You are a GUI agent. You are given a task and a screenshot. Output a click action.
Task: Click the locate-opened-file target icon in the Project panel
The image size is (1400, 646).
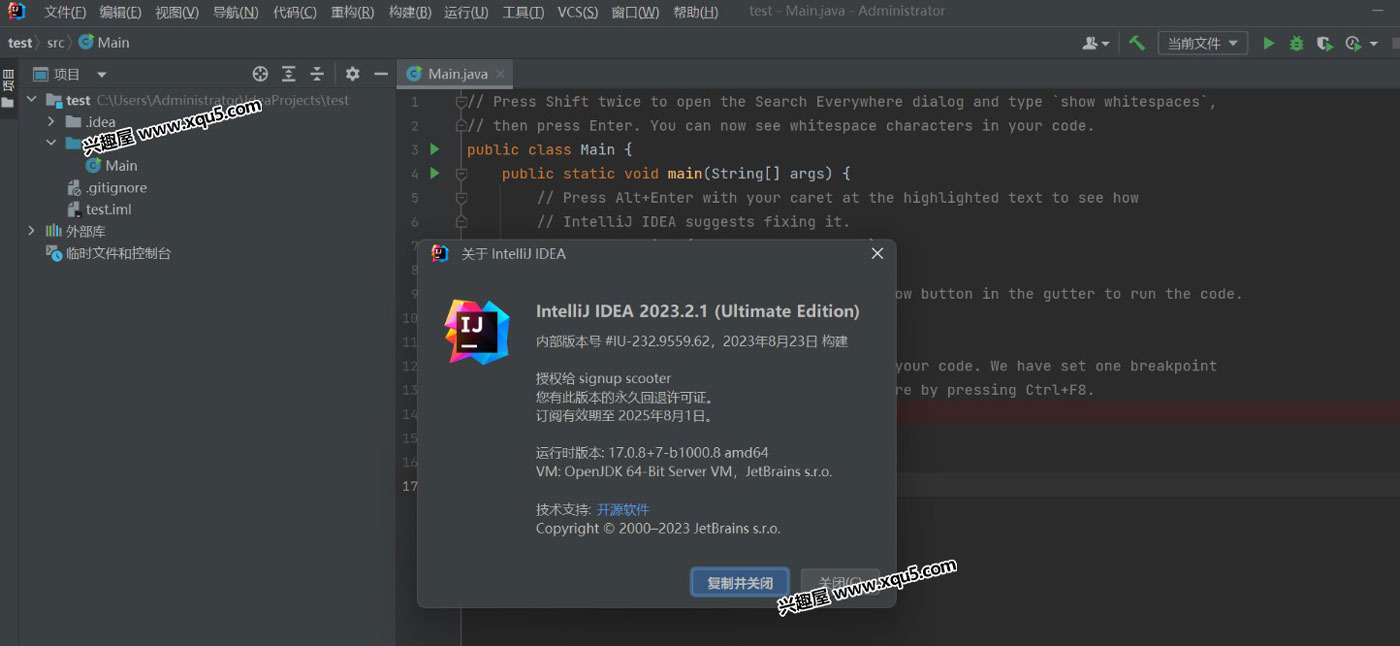[260, 74]
